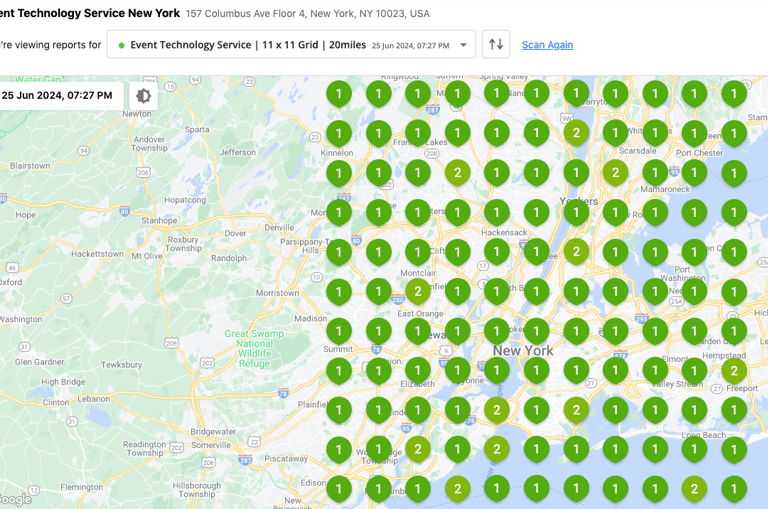Click the Stanhope map label
This screenshot has height=509, width=768.
pos(159,220)
